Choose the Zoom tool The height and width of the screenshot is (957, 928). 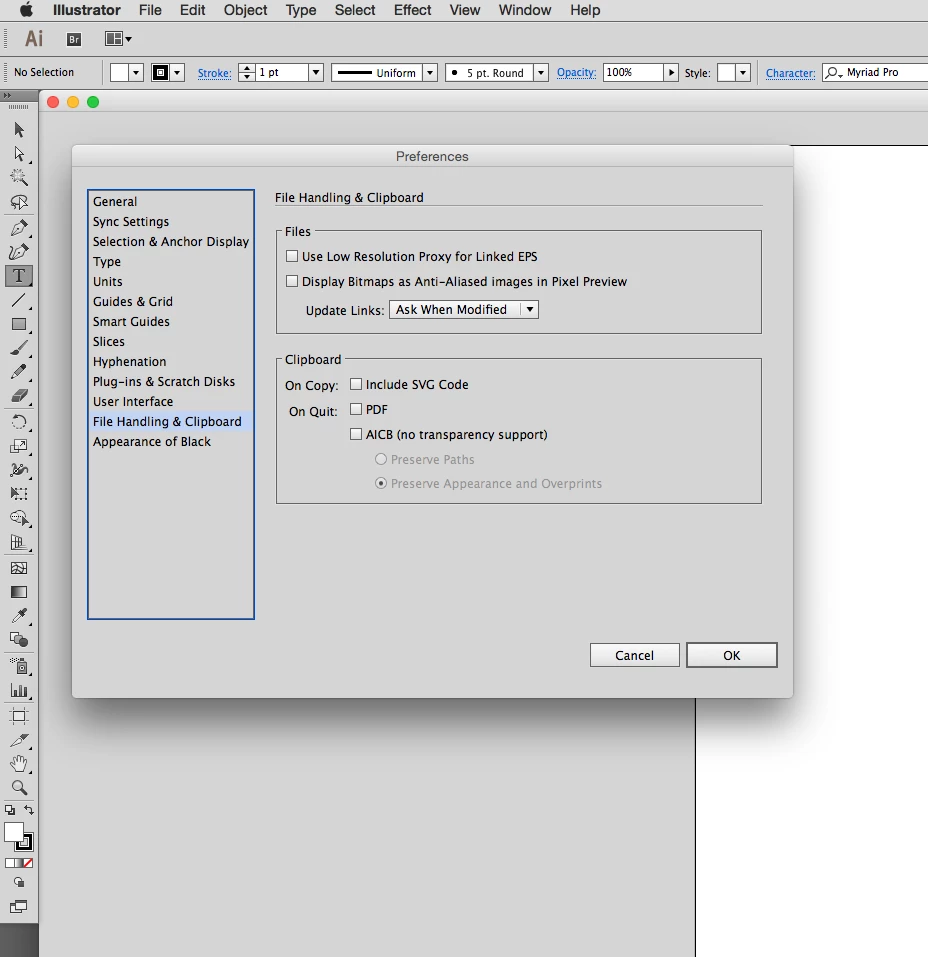point(19,787)
